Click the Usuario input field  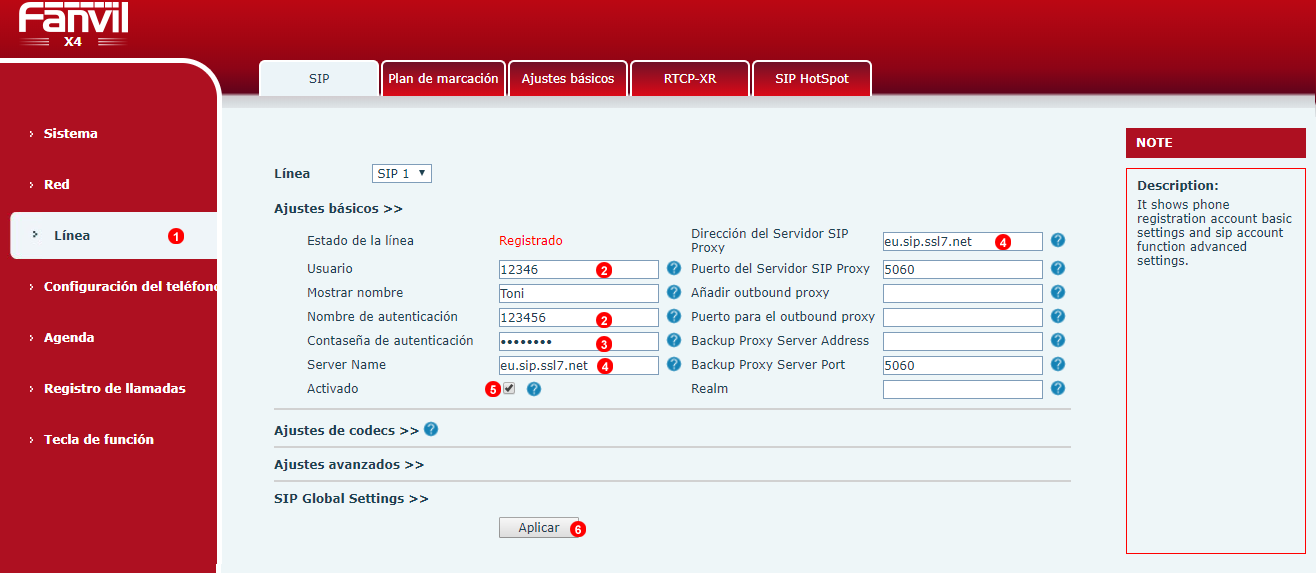click(x=579, y=269)
